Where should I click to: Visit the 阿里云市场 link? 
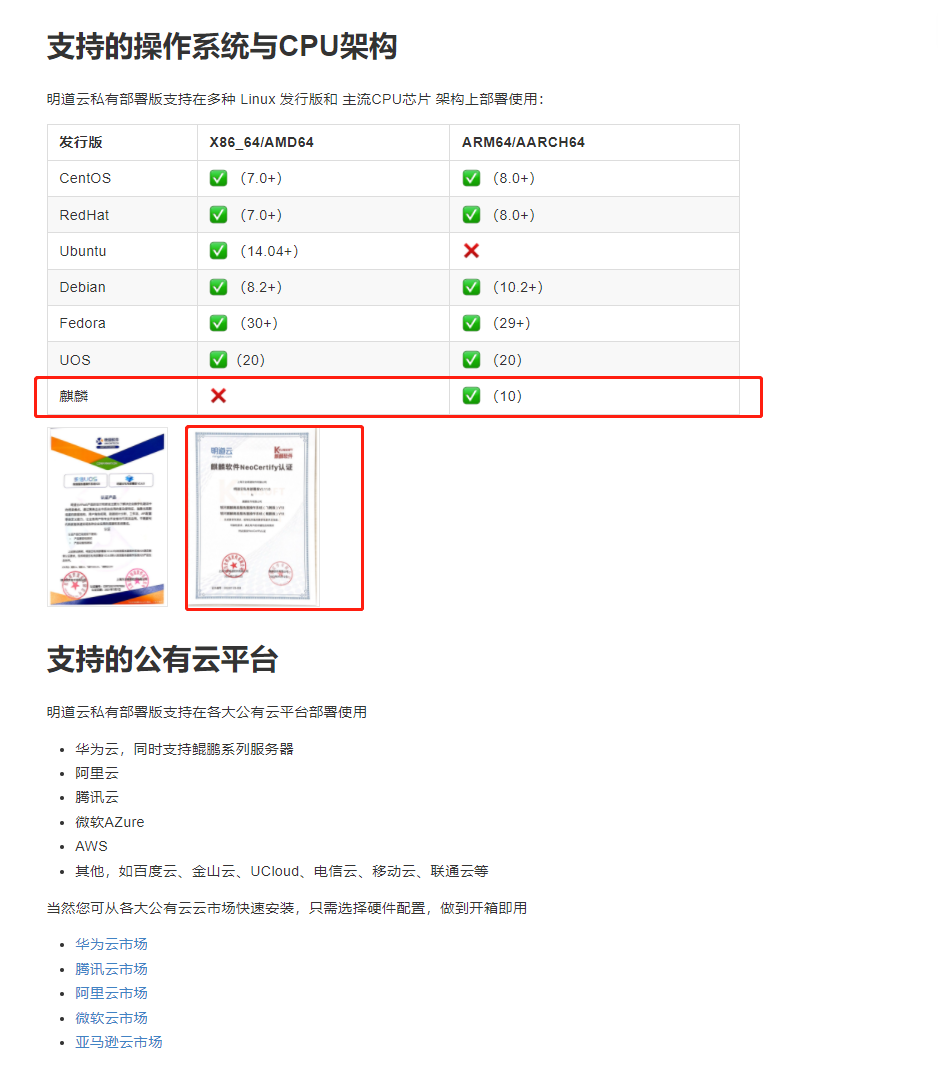111,993
